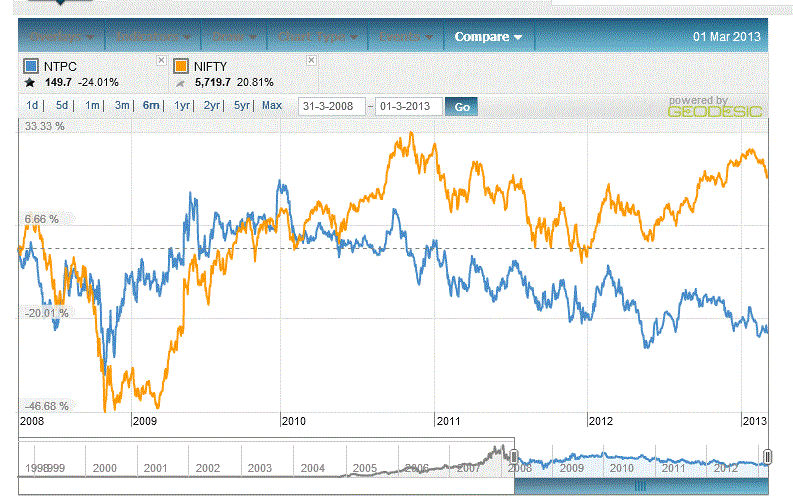Click the 01 Mar 2013 date label
Image resolution: width=793 pixels, height=503 pixels.
coord(727,37)
